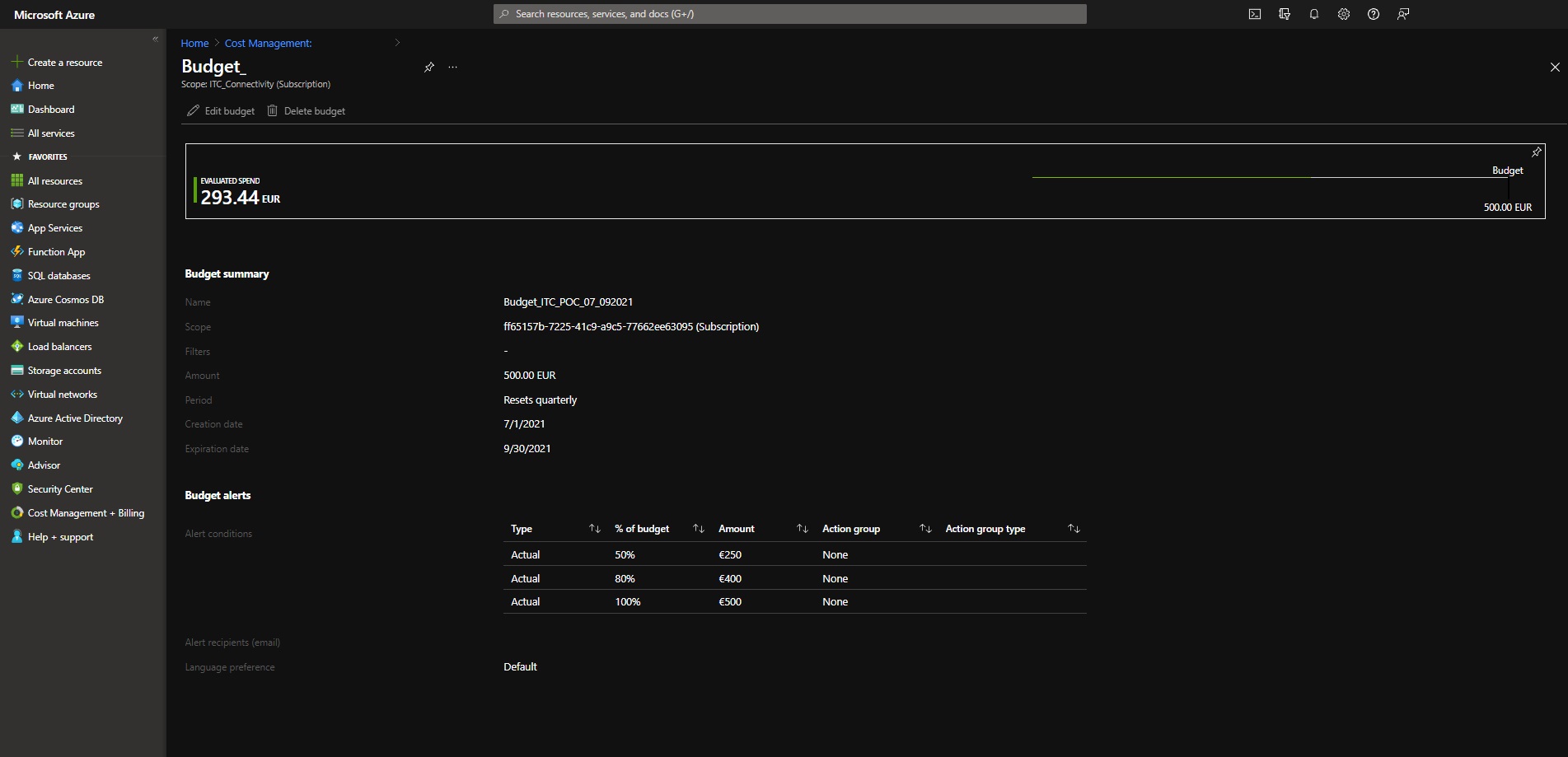Image resolution: width=1568 pixels, height=757 pixels.
Task: Sort alerts by % of budget column
Action: (x=698, y=529)
